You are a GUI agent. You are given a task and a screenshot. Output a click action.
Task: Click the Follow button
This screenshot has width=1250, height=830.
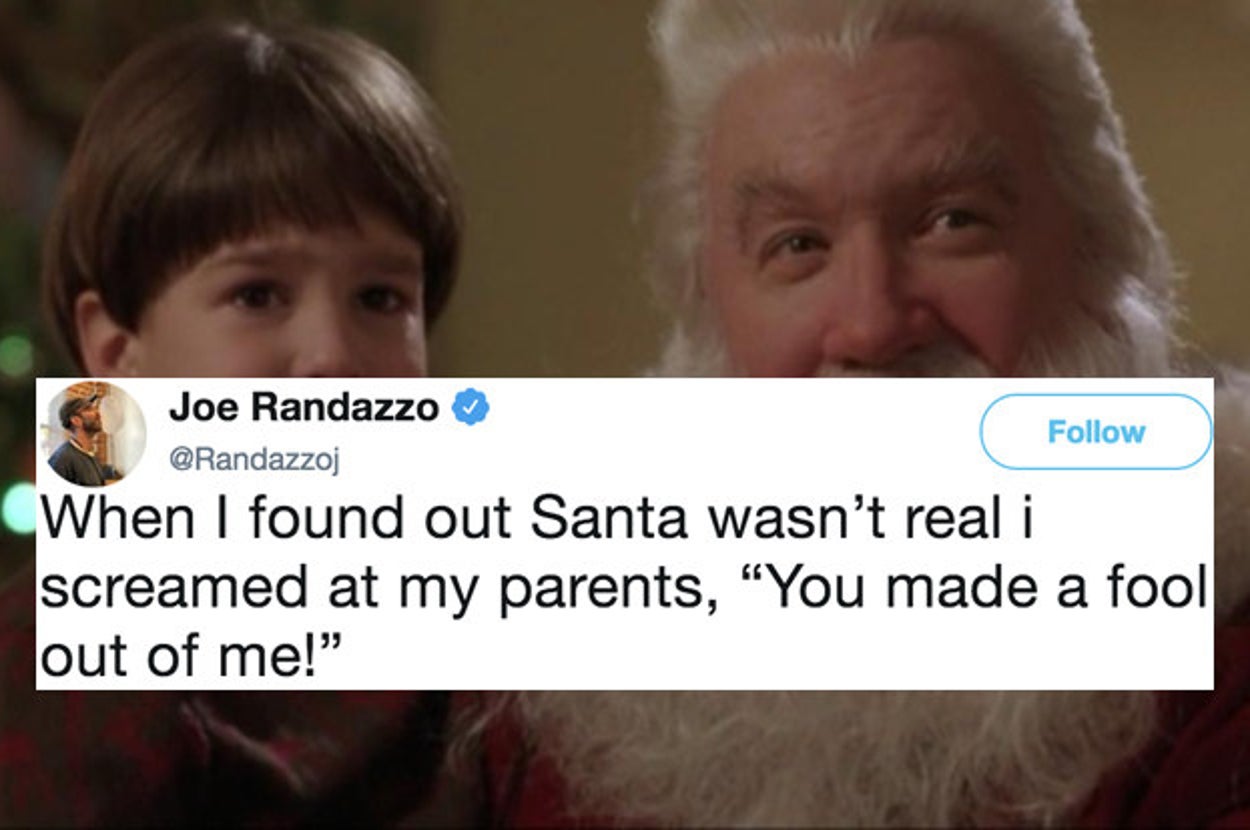[1096, 432]
